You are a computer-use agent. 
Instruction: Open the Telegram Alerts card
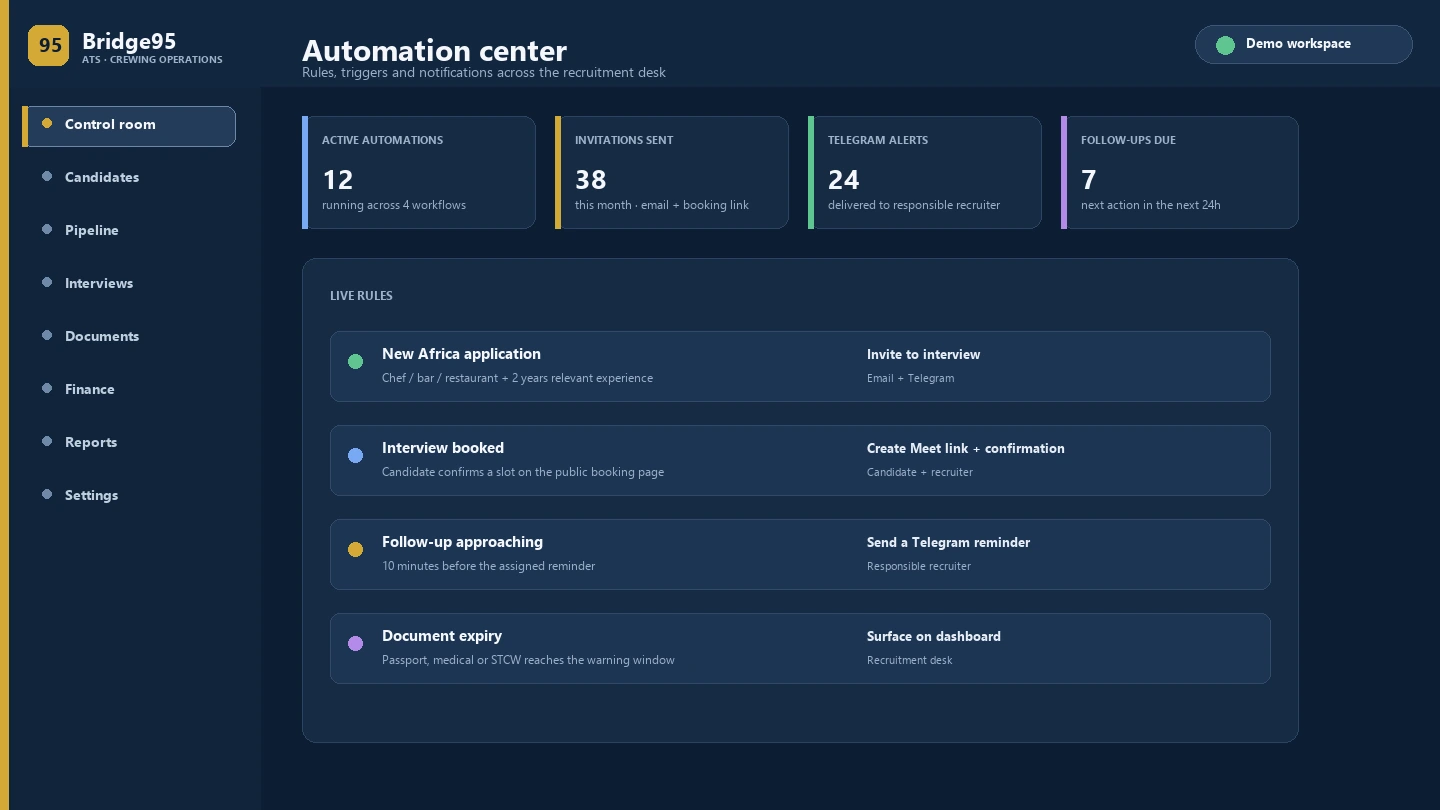tap(925, 172)
